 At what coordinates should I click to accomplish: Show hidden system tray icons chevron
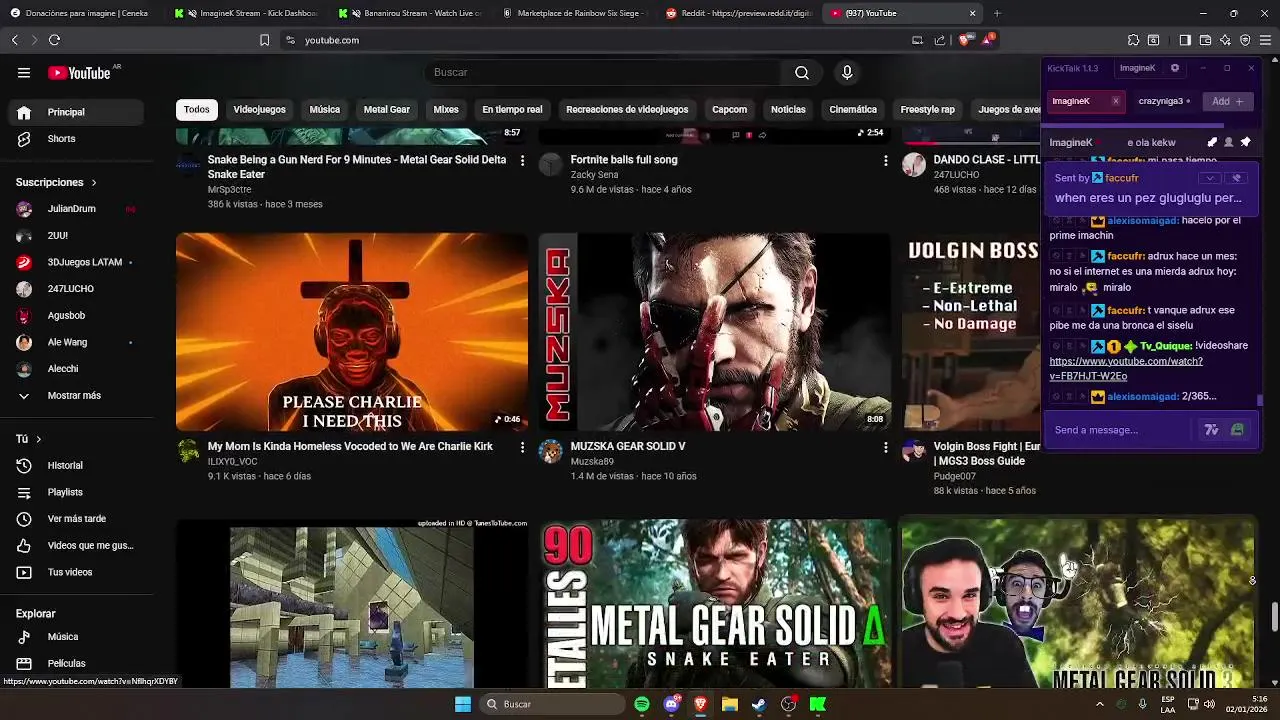tap(1100, 704)
